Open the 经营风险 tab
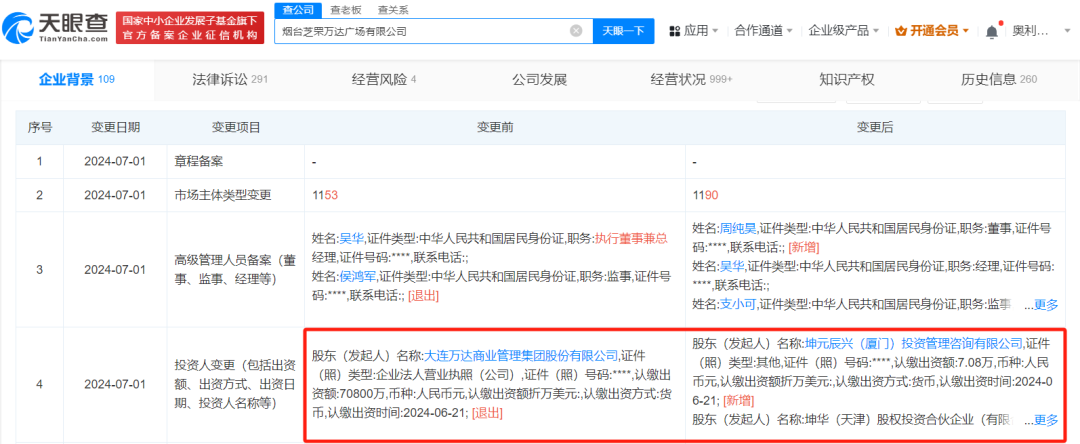This screenshot has width=1080, height=444. coord(384,80)
